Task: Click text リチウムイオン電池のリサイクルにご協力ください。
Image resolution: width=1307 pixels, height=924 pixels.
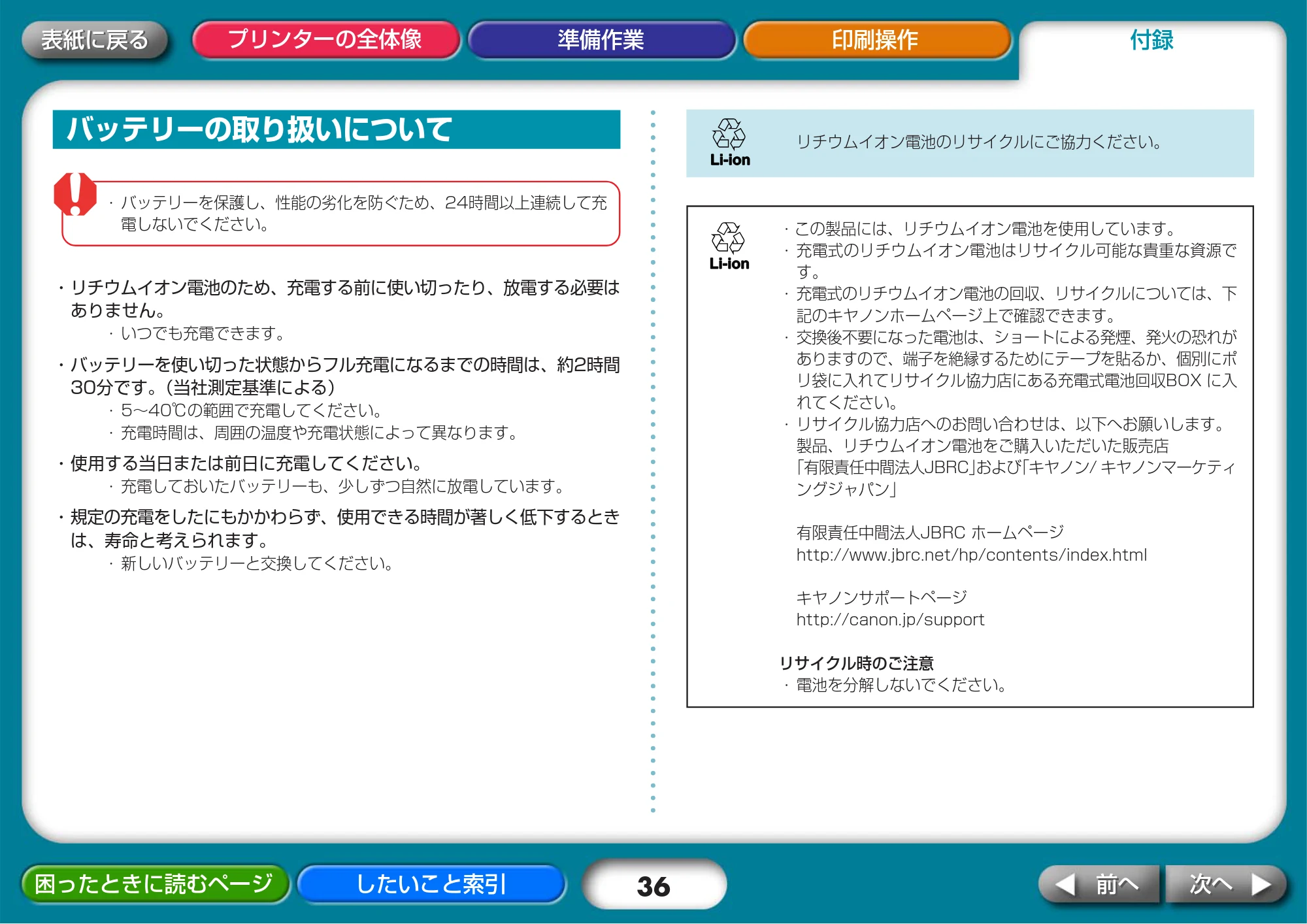Action: pyautogui.click(x=978, y=142)
